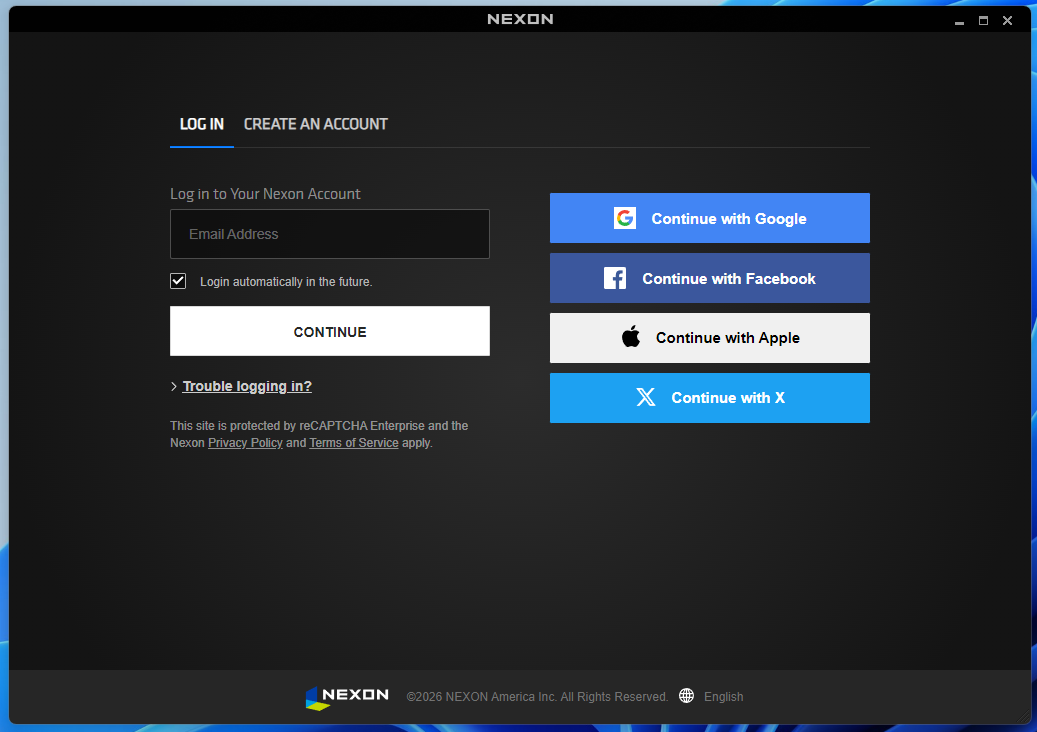1037x732 pixels.
Task: Maximize the Nexon window
Action: [983, 20]
